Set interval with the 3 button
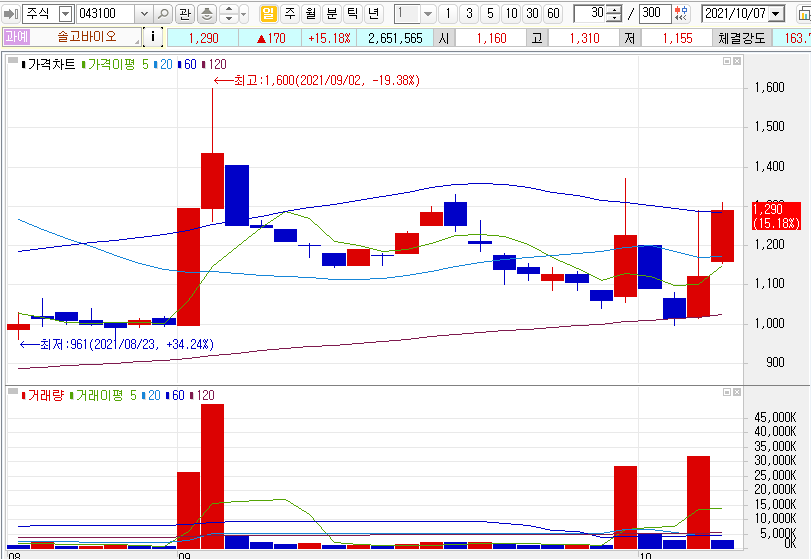The width and height of the screenshot is (811, 559). (469, 13)
